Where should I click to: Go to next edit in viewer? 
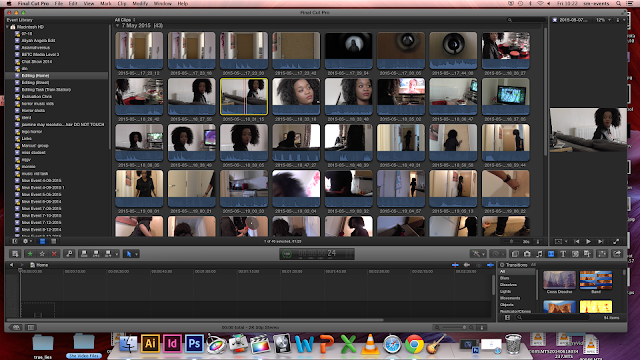point(600,242)
